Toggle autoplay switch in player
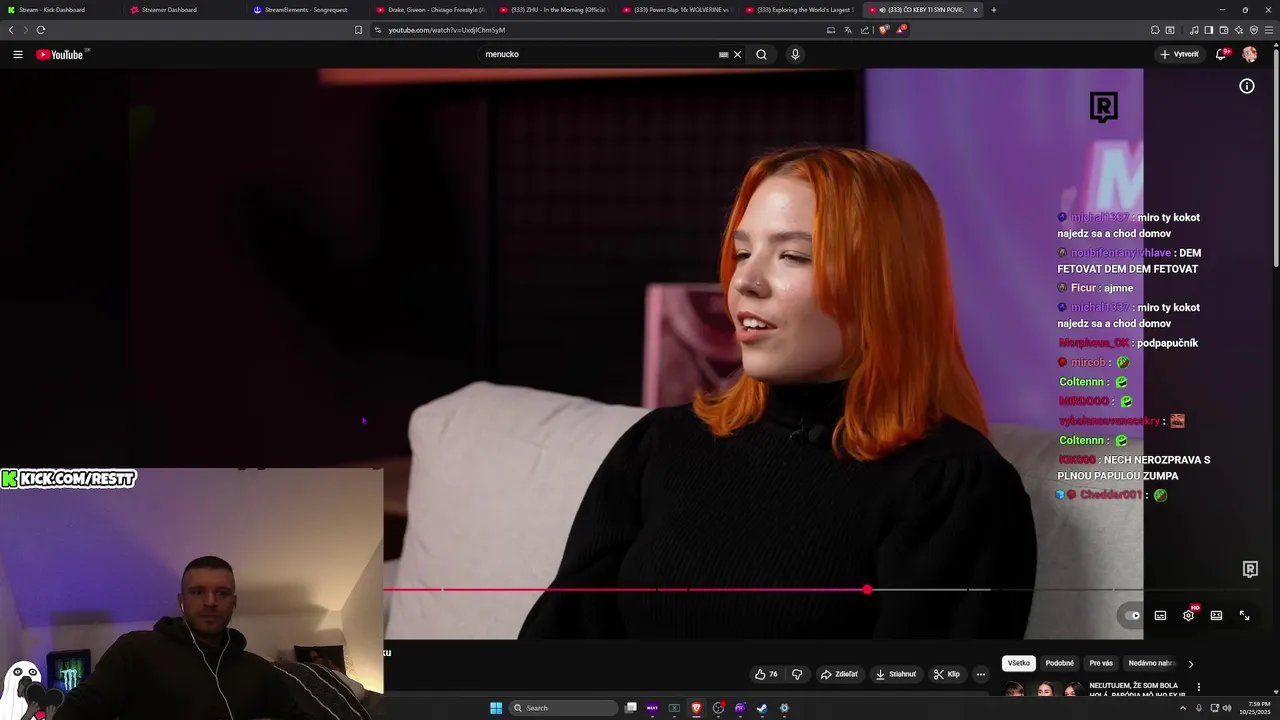Image resolution: width=1280 pixels, height=720 pixels. tap(1132, 615)
